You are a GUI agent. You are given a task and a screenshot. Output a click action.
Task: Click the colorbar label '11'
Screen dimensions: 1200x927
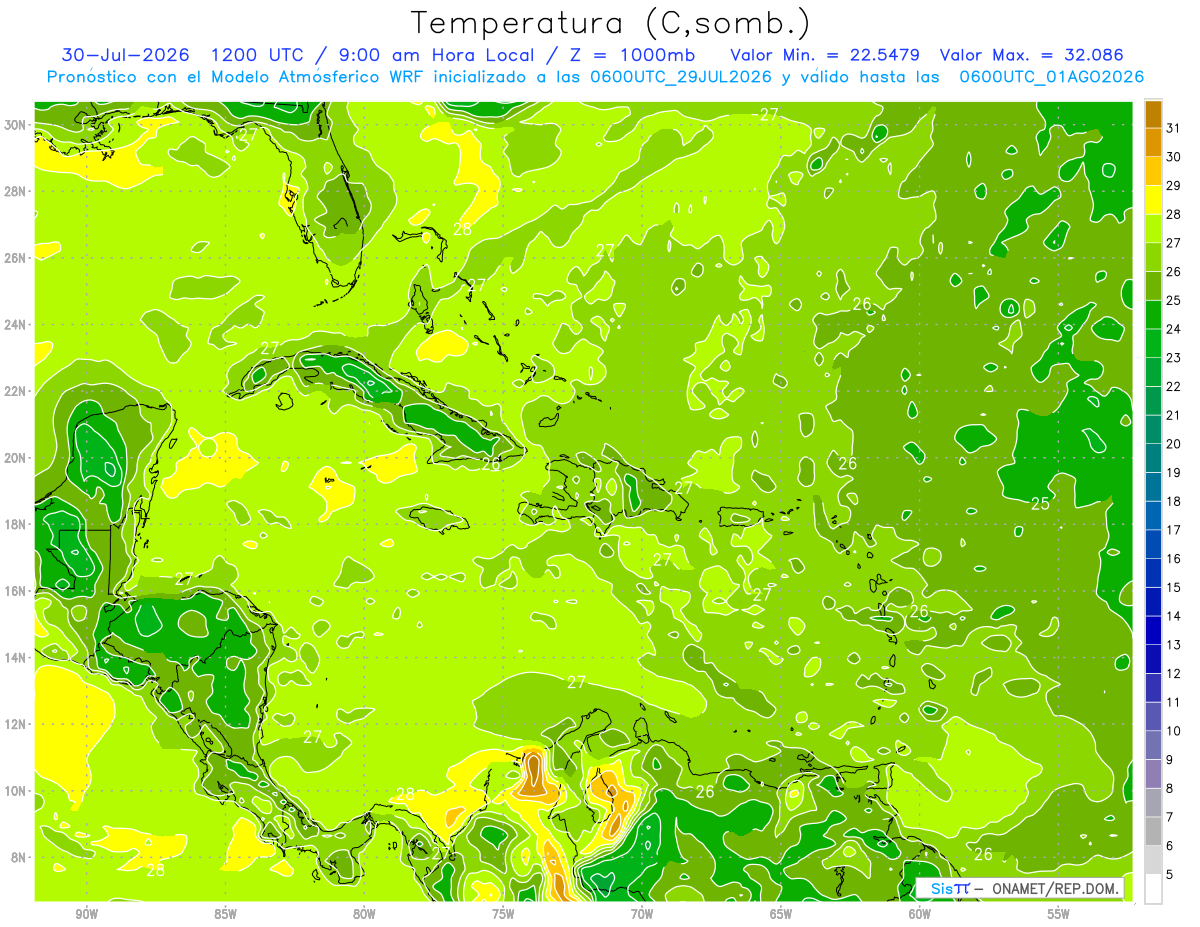point(1173,702)
